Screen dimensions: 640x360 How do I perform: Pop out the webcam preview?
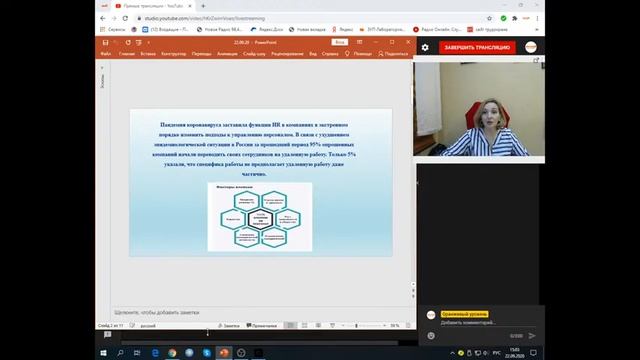[x=536, y=60]
